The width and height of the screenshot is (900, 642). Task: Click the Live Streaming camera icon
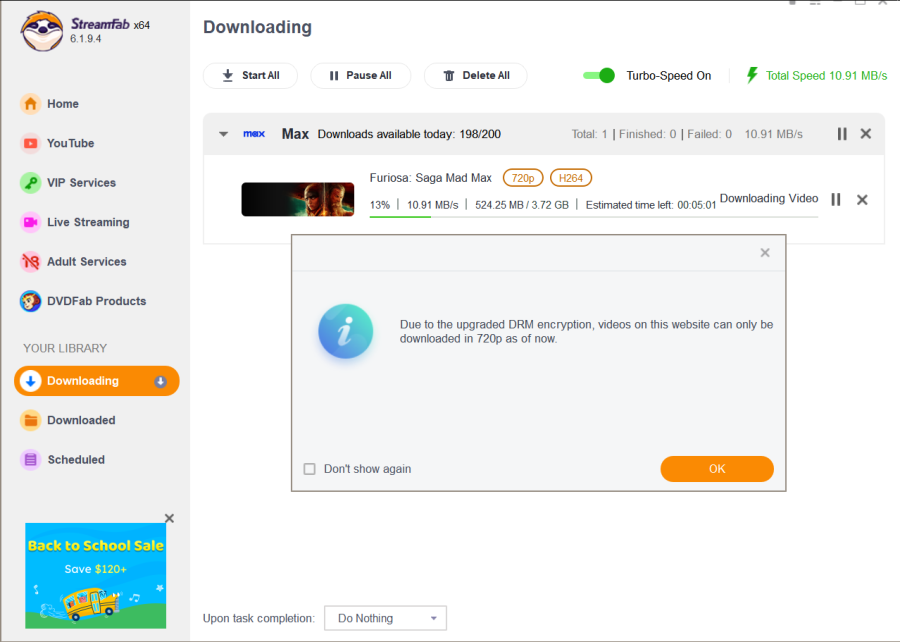point(30,222)
